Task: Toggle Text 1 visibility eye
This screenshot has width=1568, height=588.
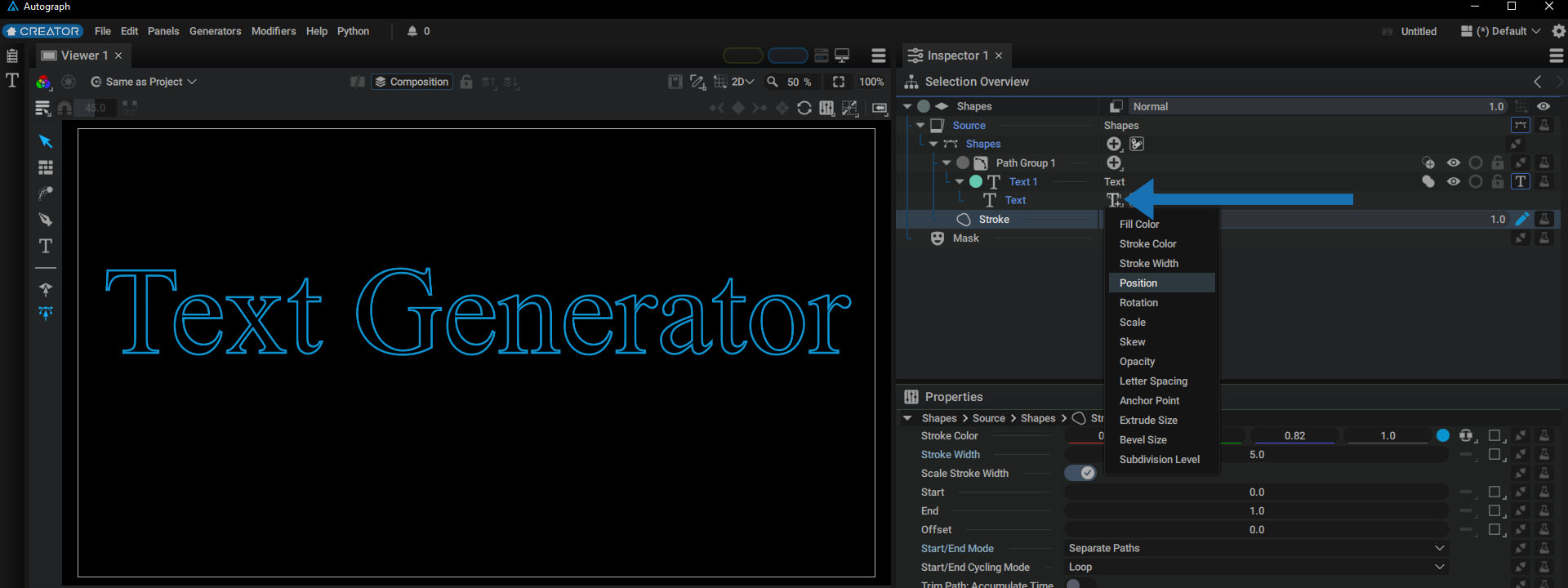Action: (x=1454, y=181)
